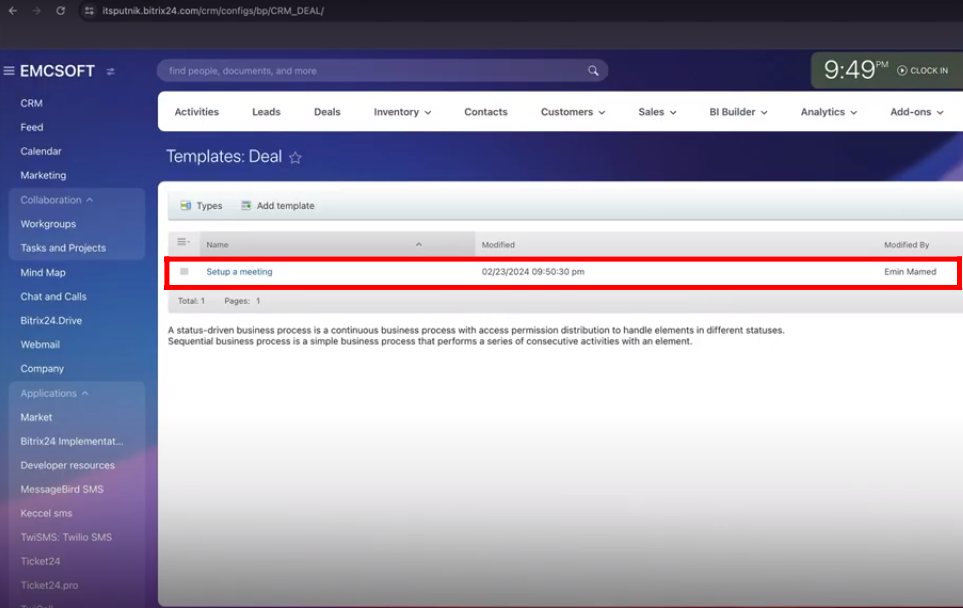Expand the BI Builder dropdown
Screen dimensions: 963x608
click(x=738, y=112)
